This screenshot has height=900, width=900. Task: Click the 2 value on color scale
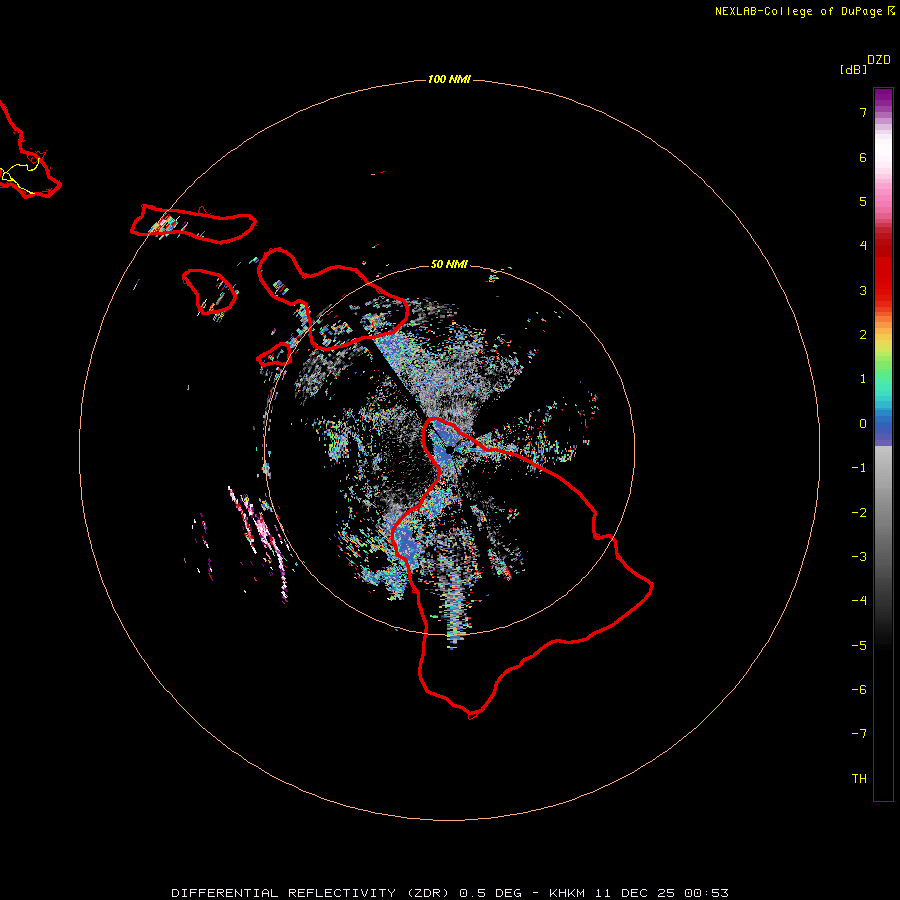(863, 335)
